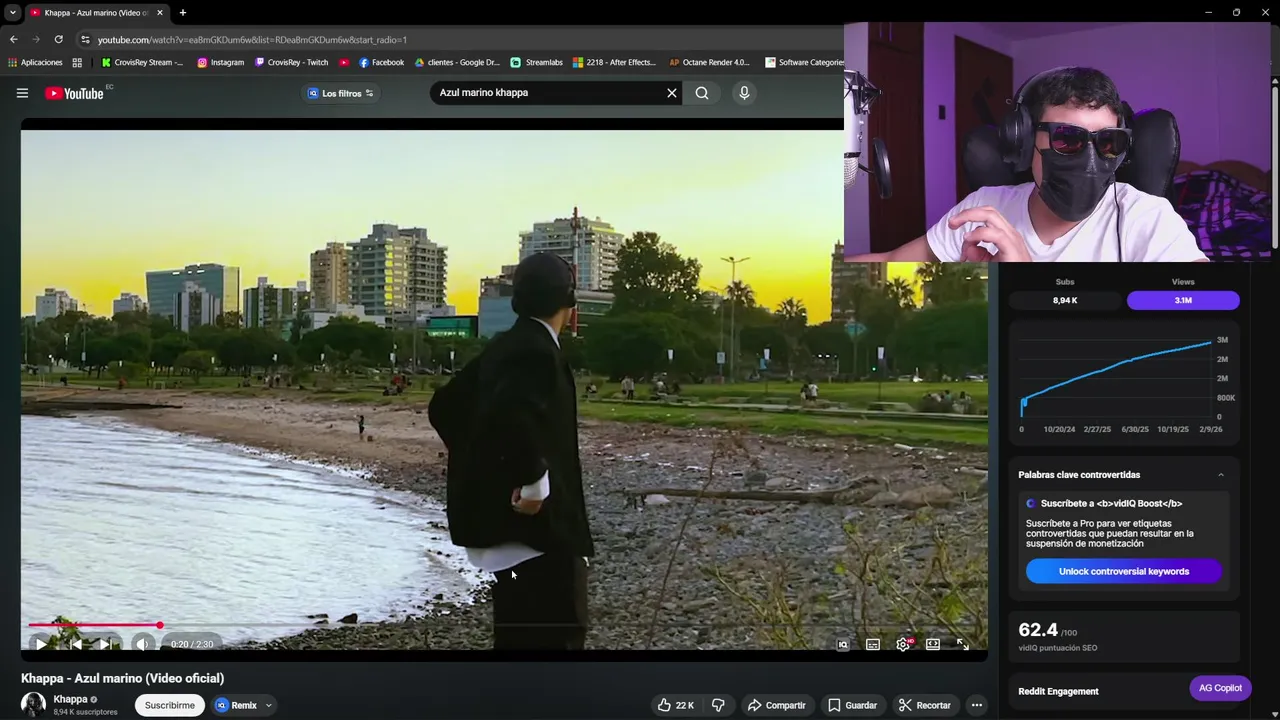Open the Streamlabs bookmark

(x=536, y=62)
